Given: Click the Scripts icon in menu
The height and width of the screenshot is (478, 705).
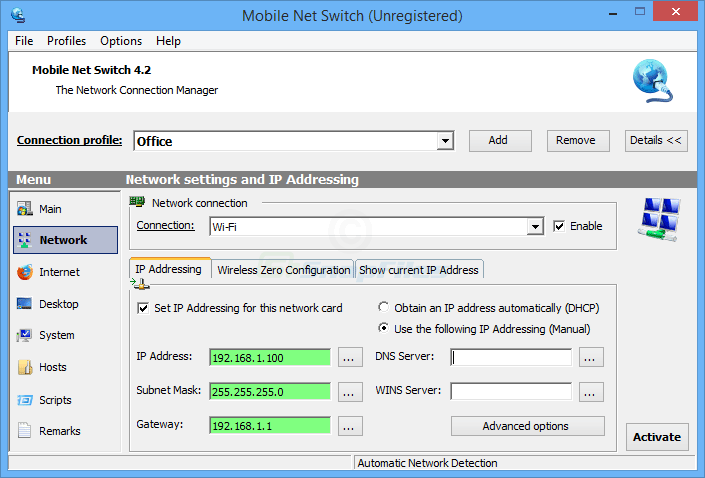Looking at the screenshot, I should [25, 400].
